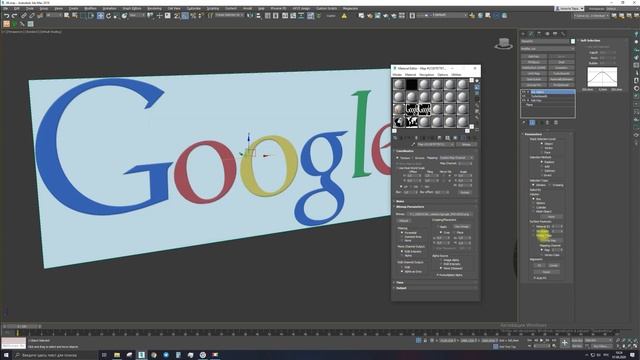Select Image Alpha as alpha source
Screen dimensions: 640x360
[441, 260]
